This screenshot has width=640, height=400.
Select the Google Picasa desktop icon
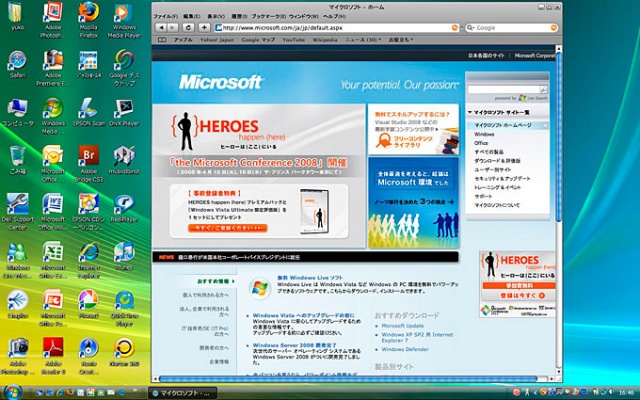click(88, 300)
